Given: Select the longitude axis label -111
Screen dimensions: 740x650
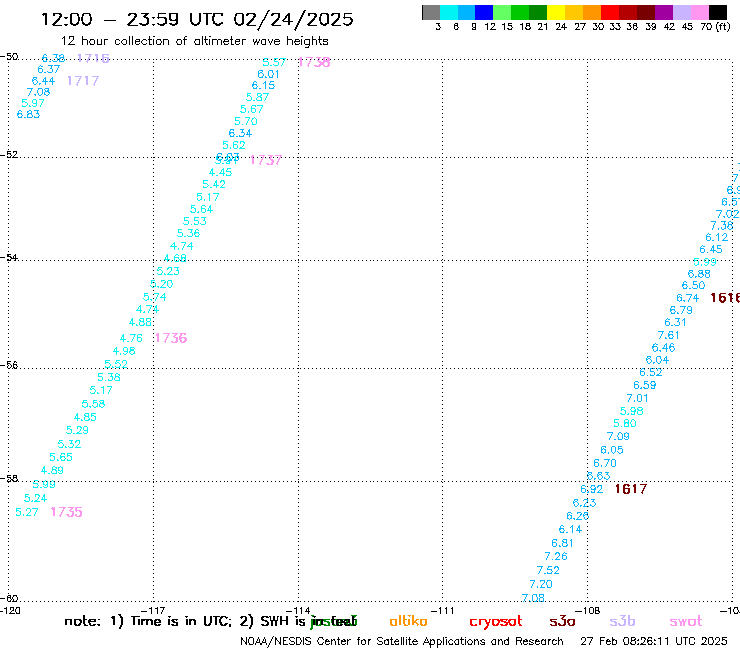Looking at the screenshot, I should tap(443, 611).
